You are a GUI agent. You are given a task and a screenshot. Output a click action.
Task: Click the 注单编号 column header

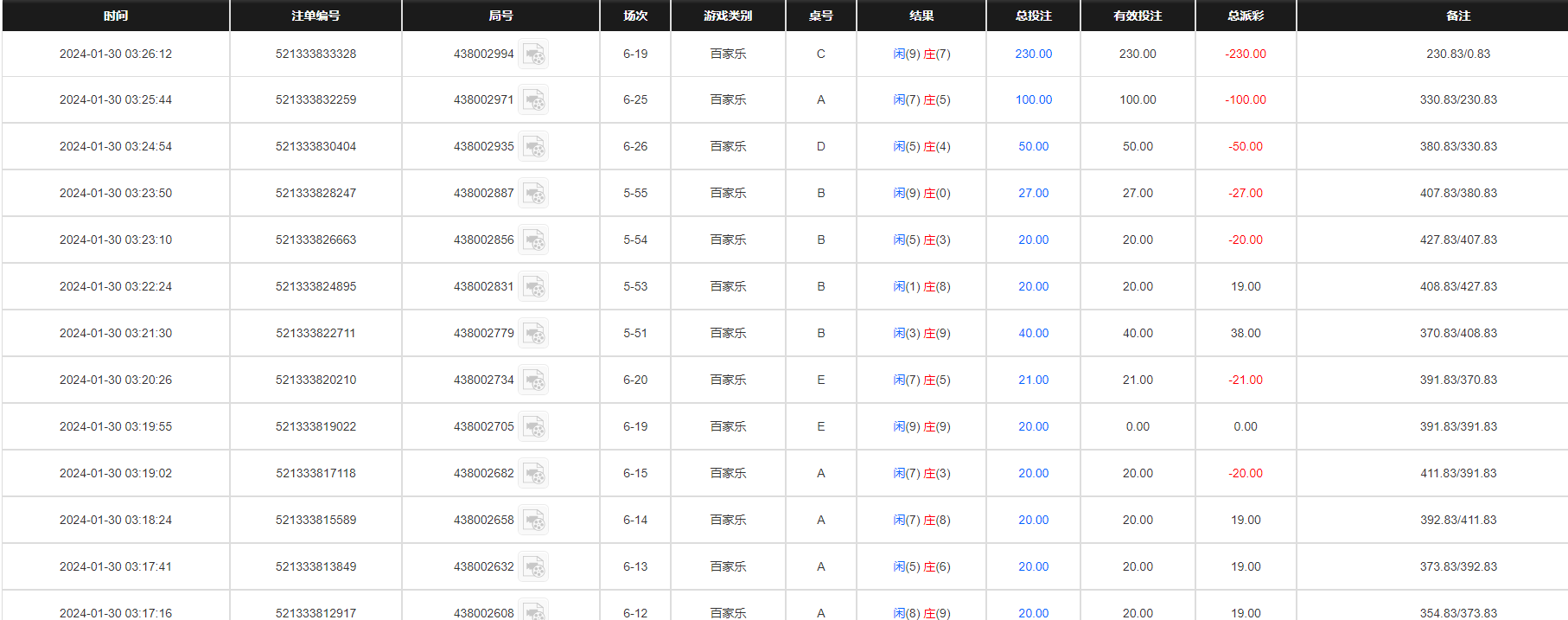(x=316, y=16)
